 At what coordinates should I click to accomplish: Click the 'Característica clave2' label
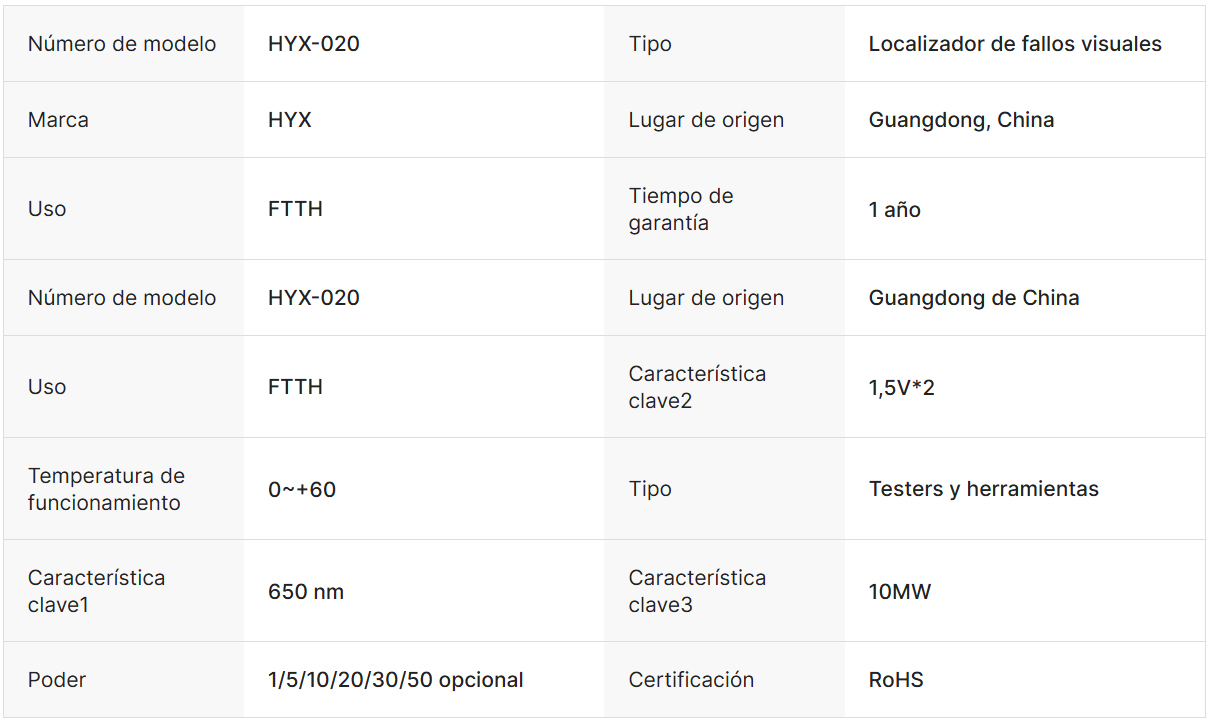(697, 387)
